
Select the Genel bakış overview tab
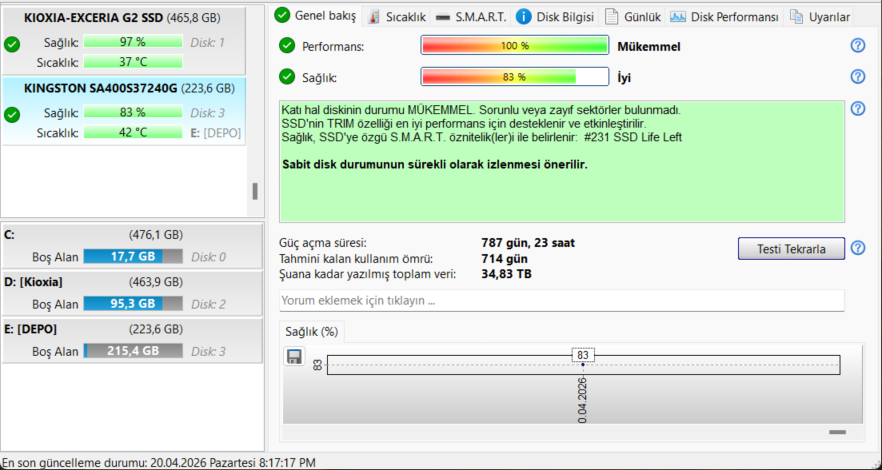pos(316,16)
